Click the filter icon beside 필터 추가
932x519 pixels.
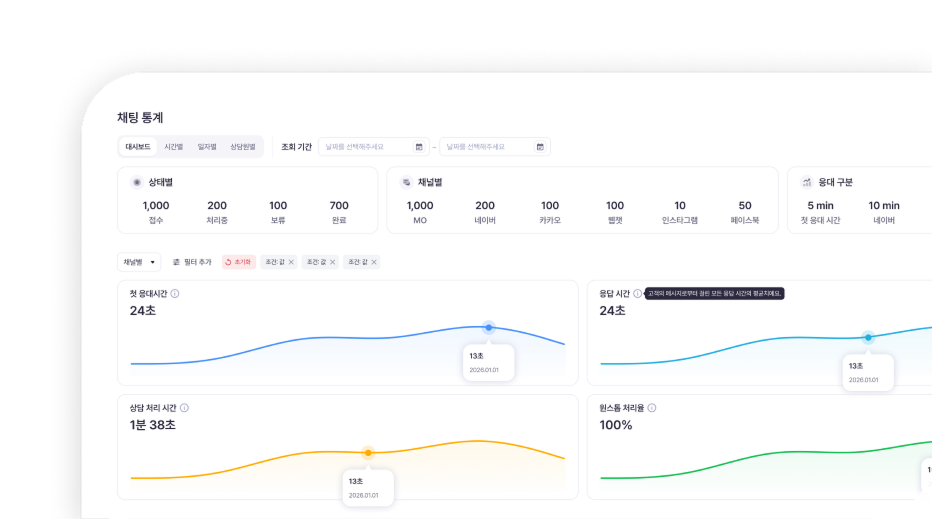176,262
